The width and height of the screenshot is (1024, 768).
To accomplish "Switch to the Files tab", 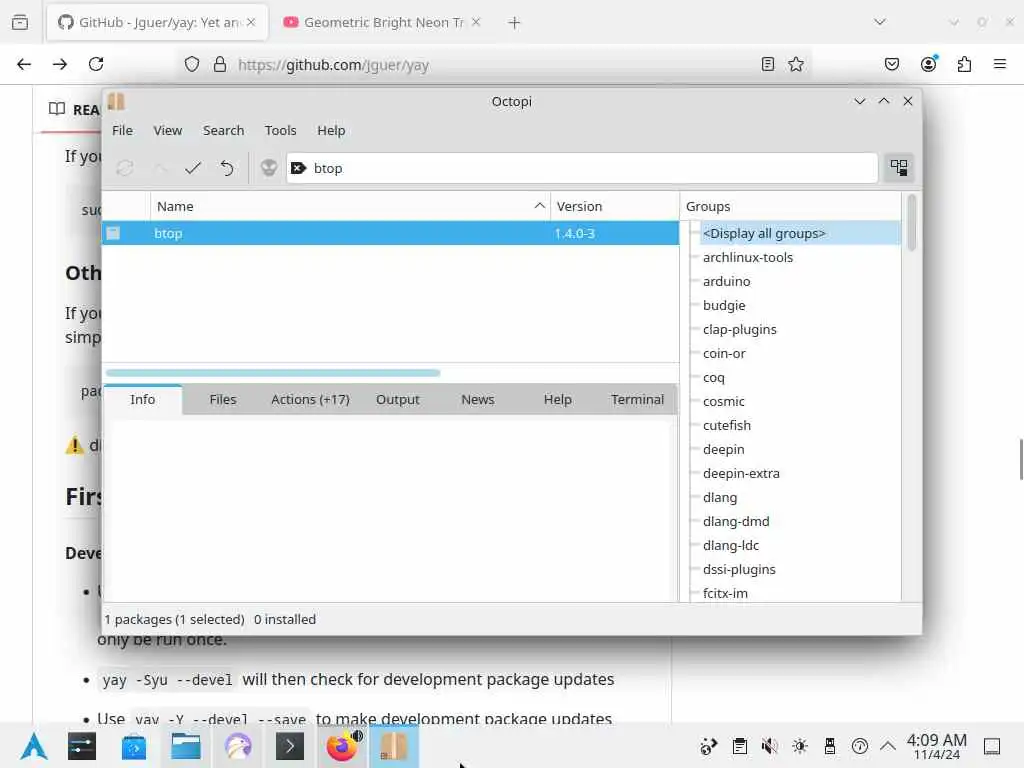I will (223, 400).
